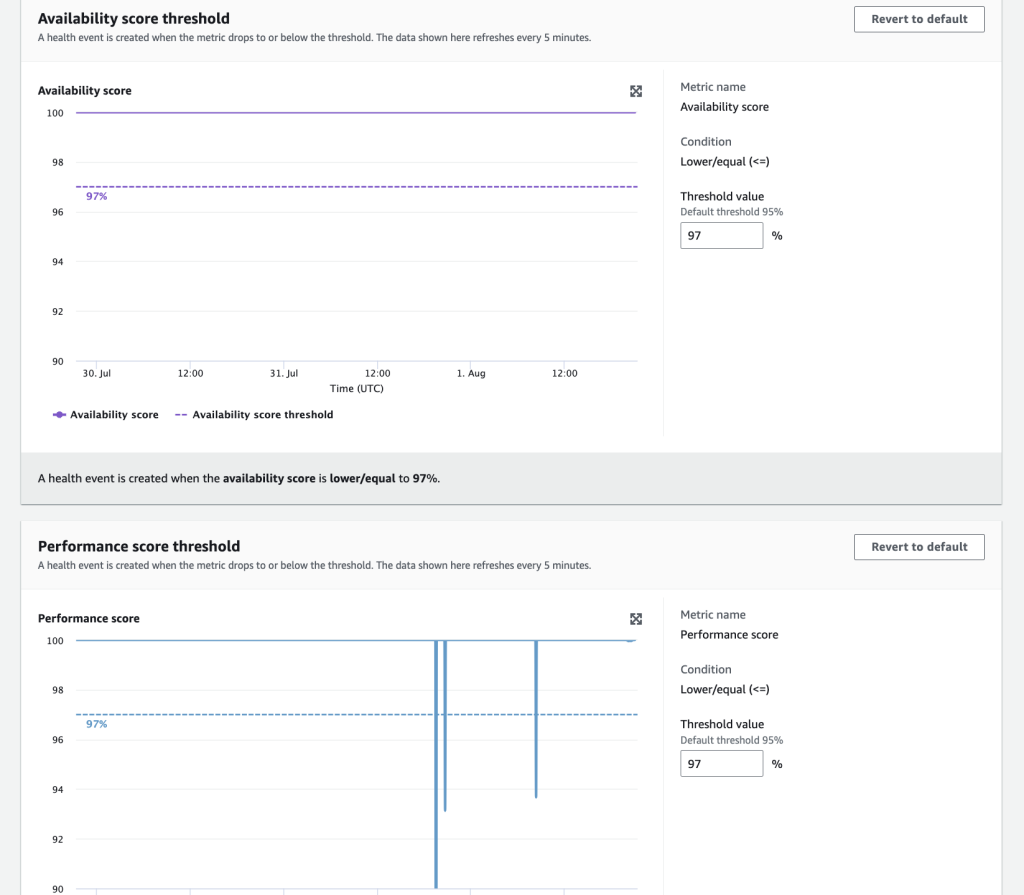The height and width of the screenshot is (895, 1024).
Task: Click the % unit label beside the threshold input
Action: [777, 235]
